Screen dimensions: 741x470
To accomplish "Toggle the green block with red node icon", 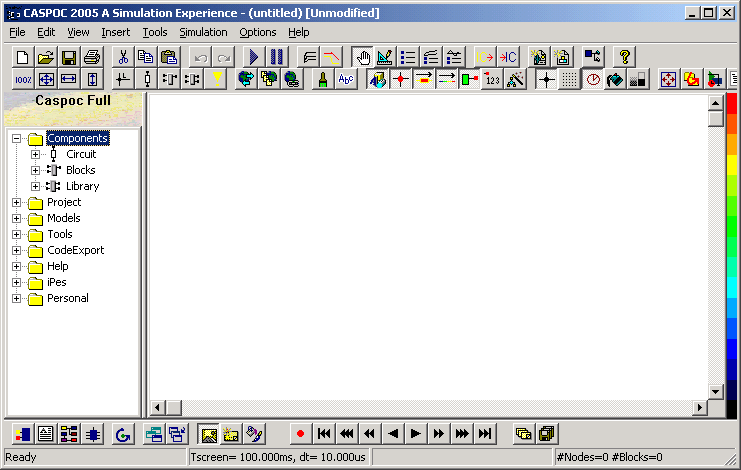I will tap(469, 79).
